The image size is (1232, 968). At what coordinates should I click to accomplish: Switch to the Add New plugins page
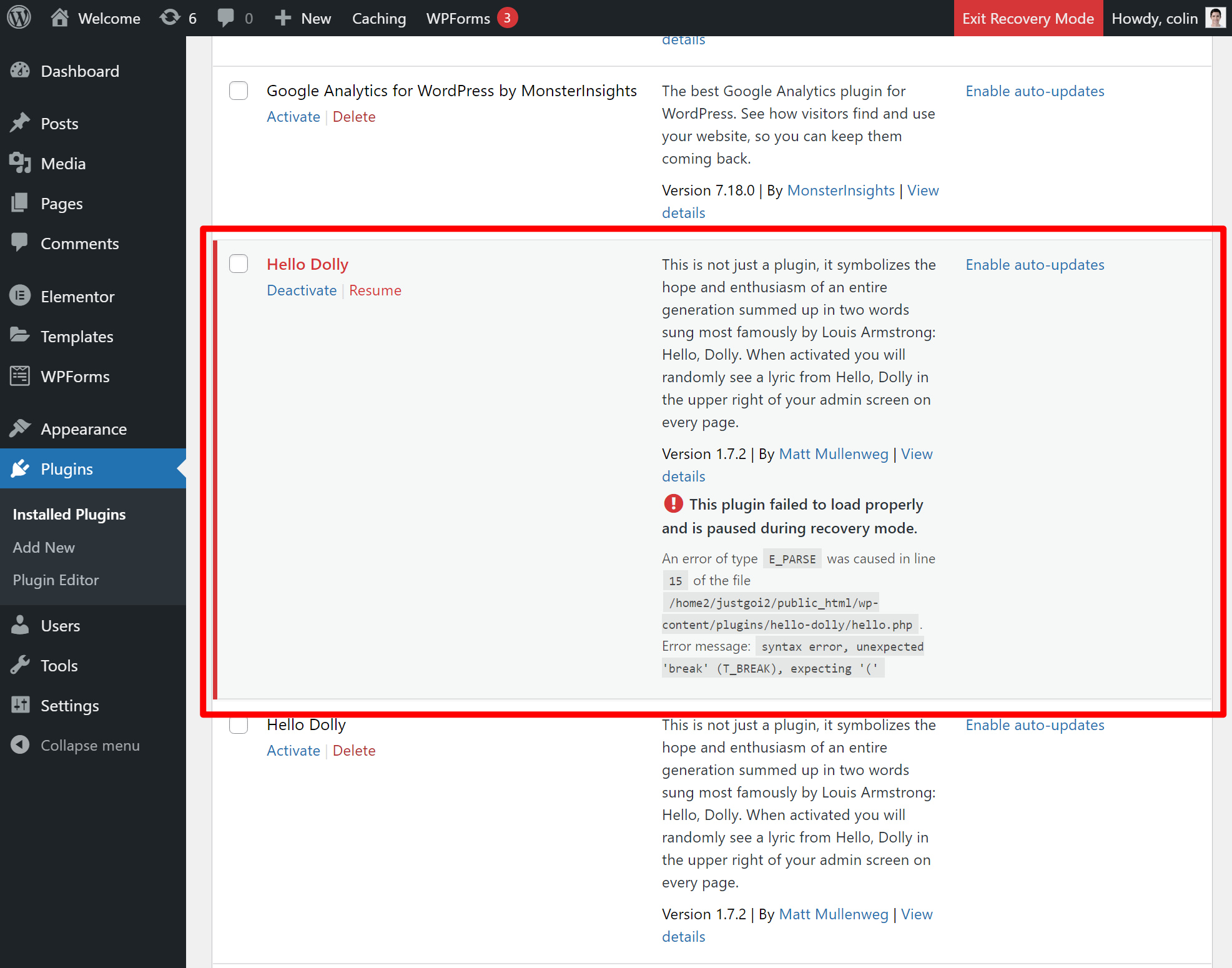click(43, 547)
